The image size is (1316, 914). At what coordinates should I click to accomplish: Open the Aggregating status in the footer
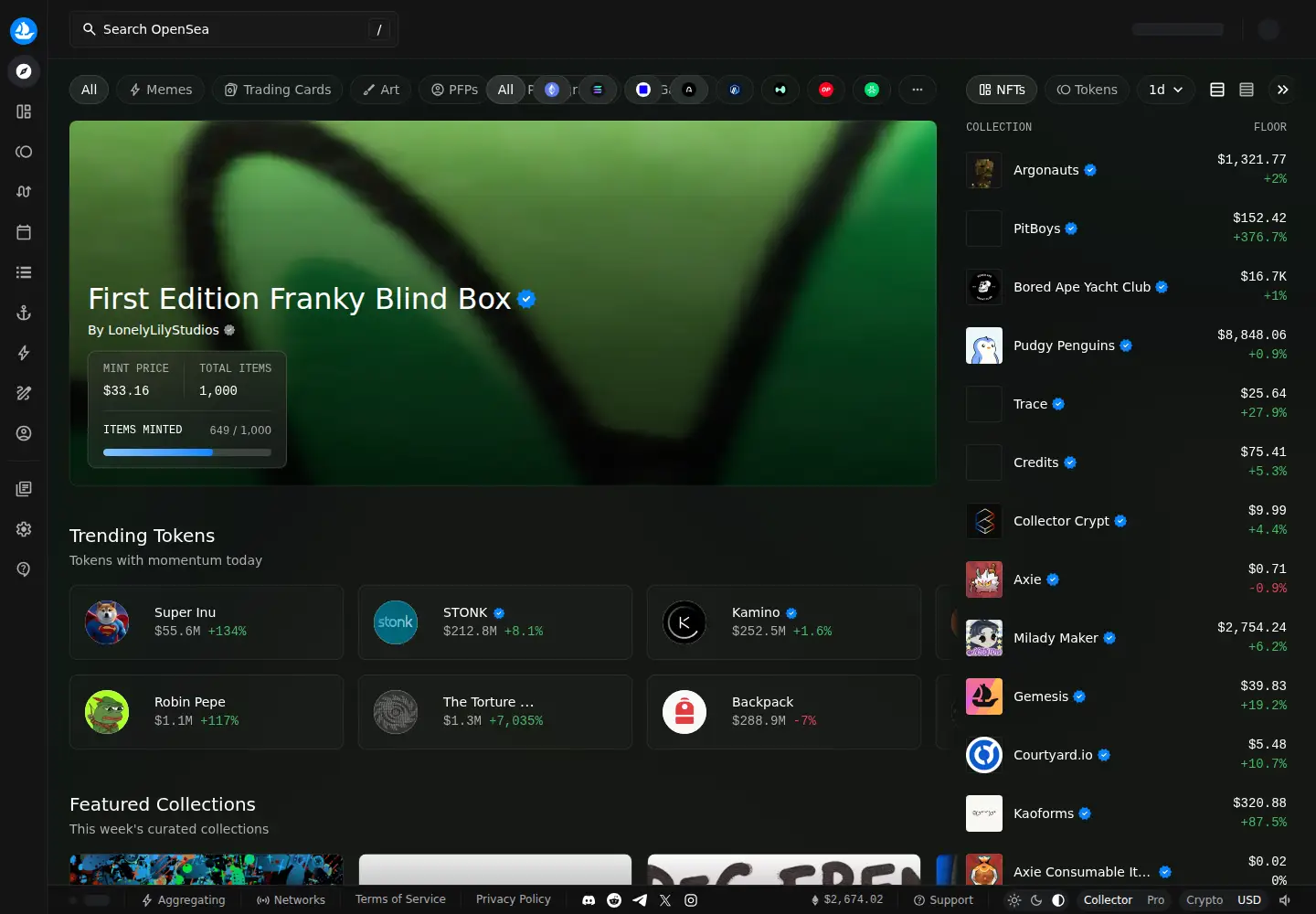click(x=183, y=900)
